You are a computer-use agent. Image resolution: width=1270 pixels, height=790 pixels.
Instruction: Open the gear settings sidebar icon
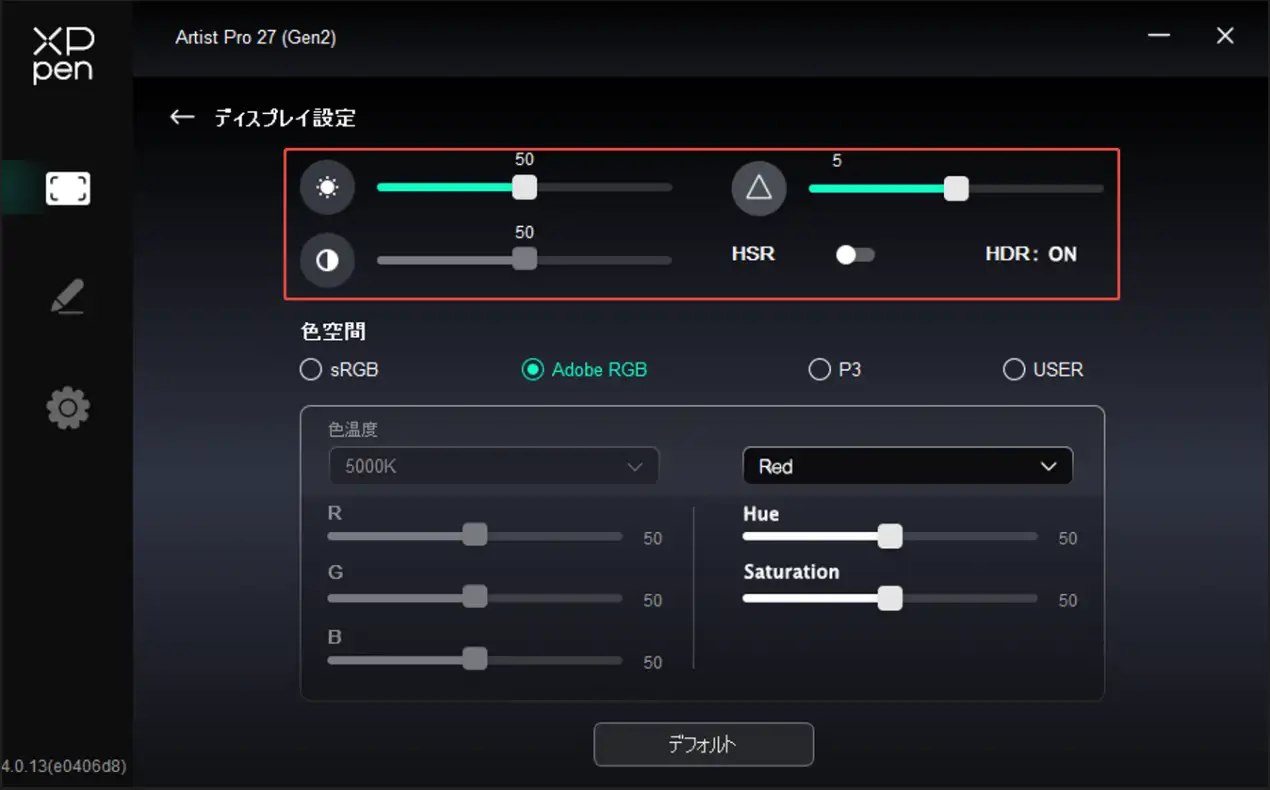tap(68, 408)
